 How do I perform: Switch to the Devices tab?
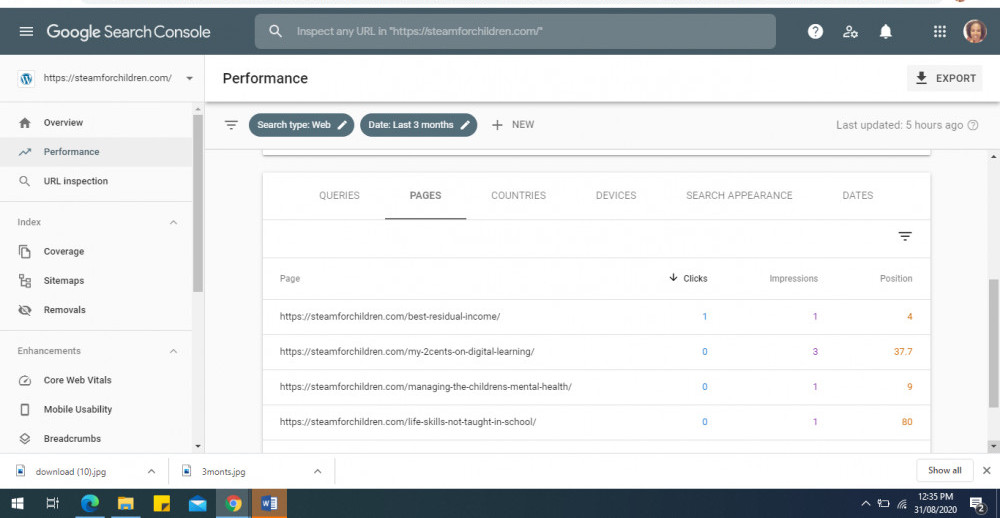[x=616, y=195]
